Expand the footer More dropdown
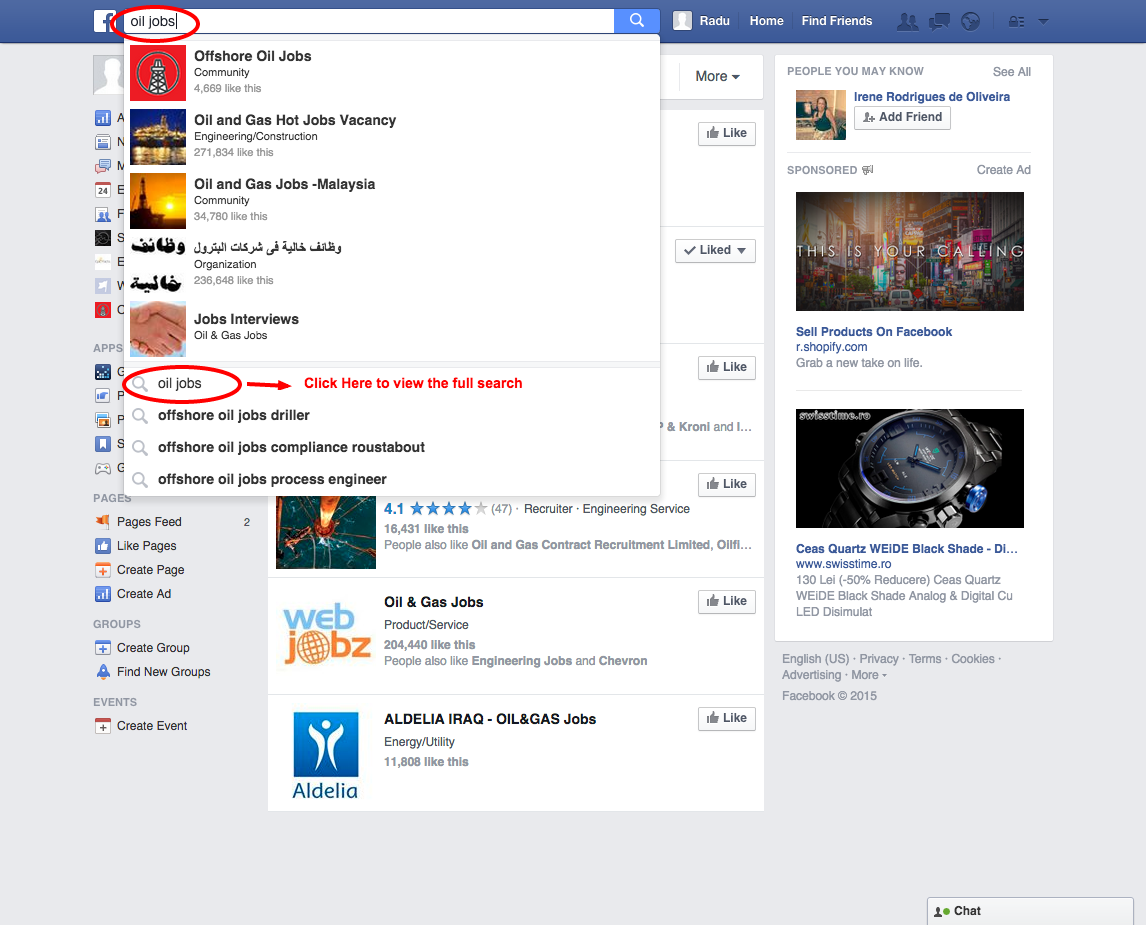The width and height of the screenshot is (1146, 925). pos(868,675)
